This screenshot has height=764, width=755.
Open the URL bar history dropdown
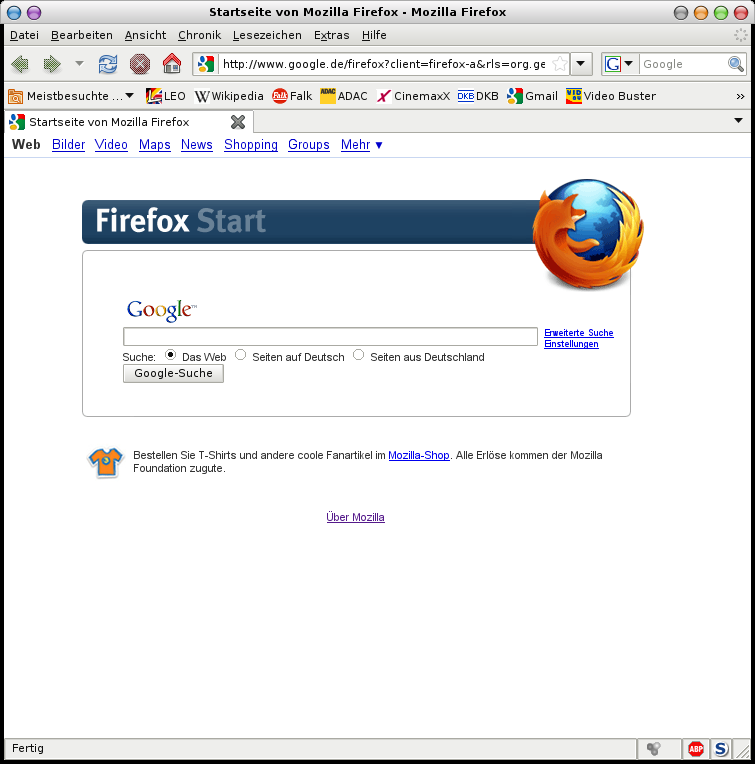tap(582, 64)
